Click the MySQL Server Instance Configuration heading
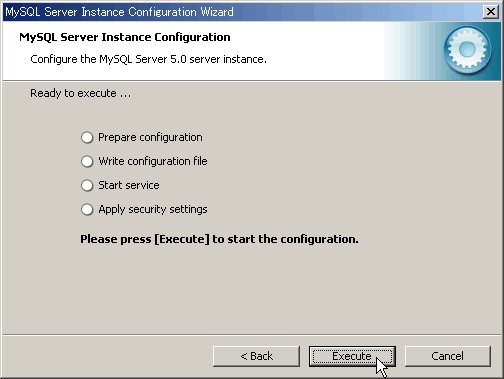 (x=125, y=37)
